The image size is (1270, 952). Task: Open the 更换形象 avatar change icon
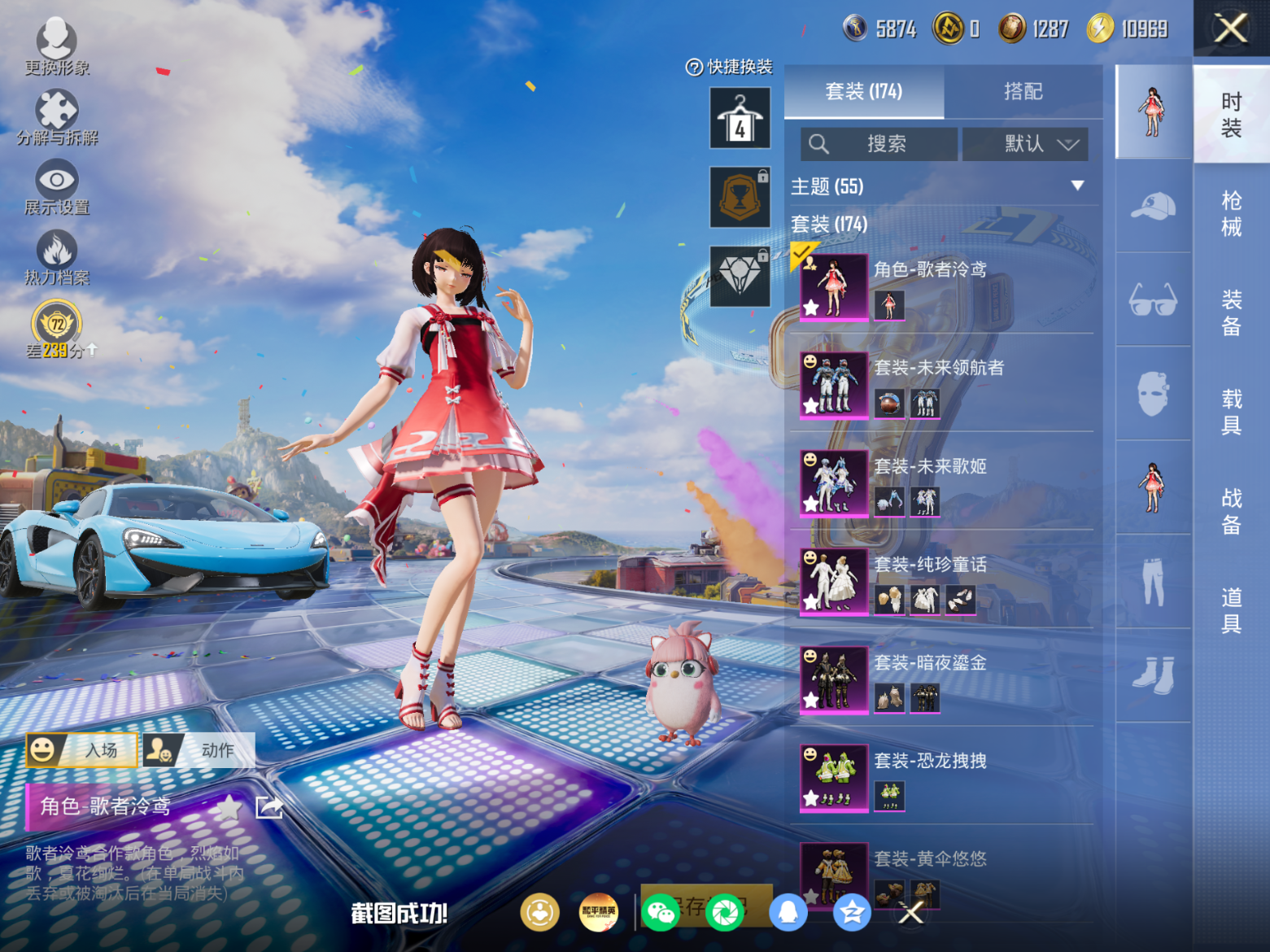(56, 46)
